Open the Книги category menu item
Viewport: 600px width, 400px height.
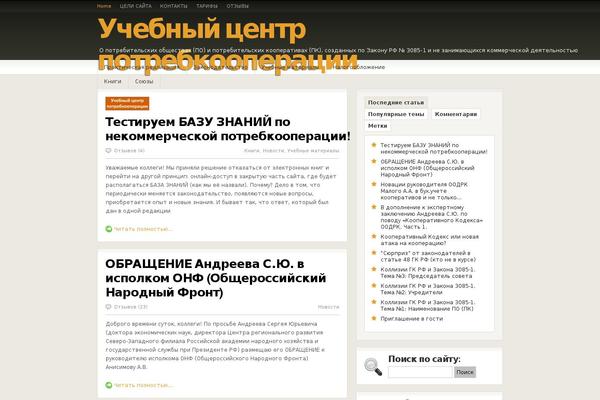112,81
